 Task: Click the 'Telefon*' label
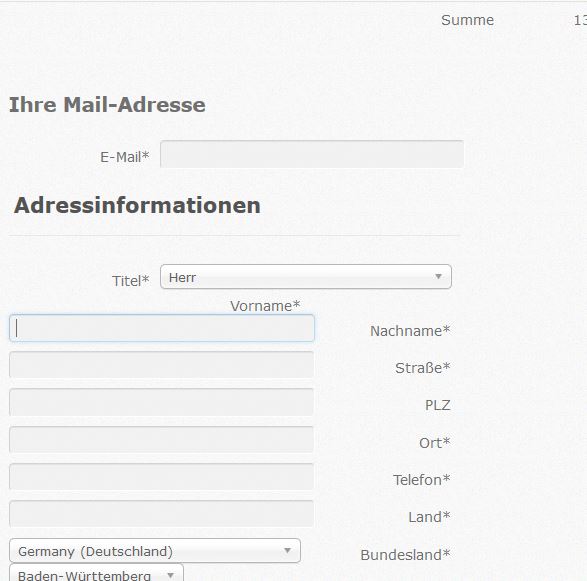422,480
